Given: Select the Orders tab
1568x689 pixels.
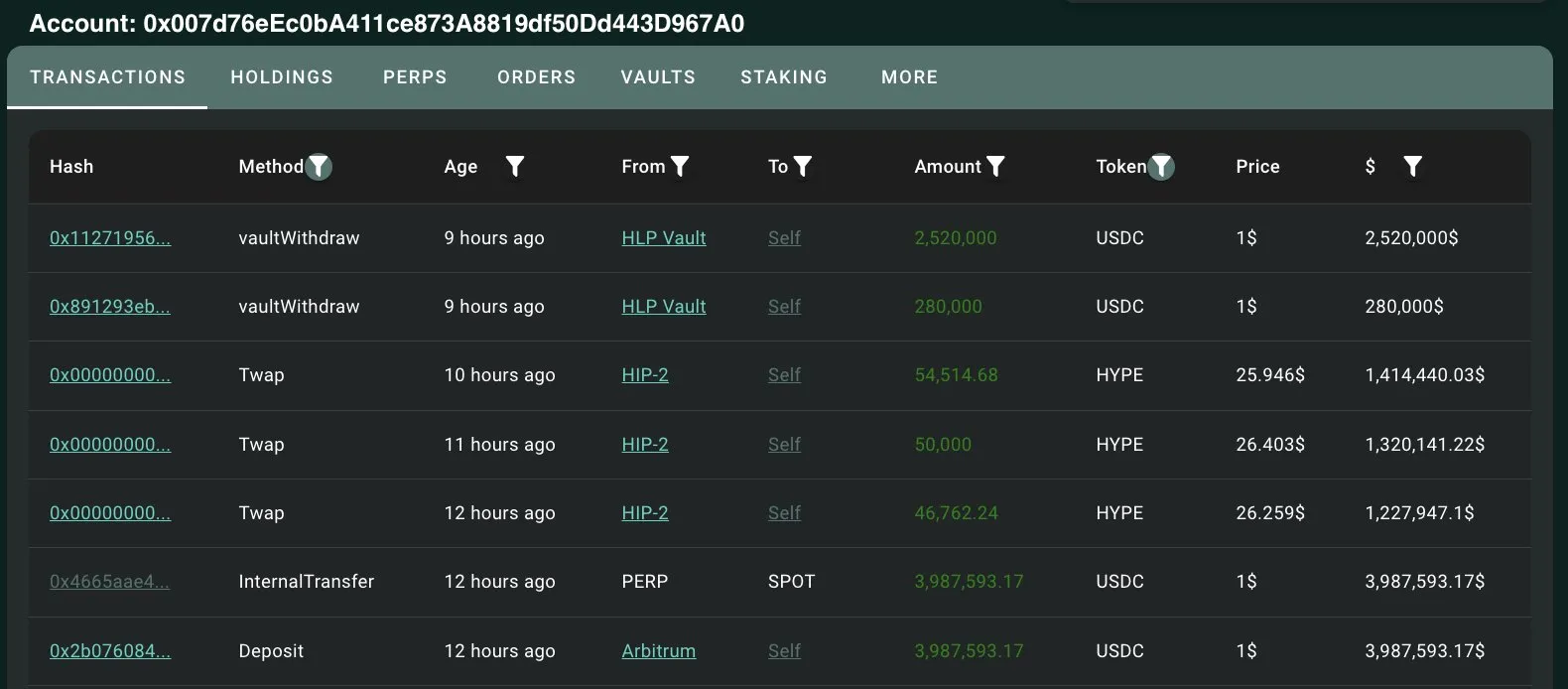Looking at the screenshot, I should point(536,77).
